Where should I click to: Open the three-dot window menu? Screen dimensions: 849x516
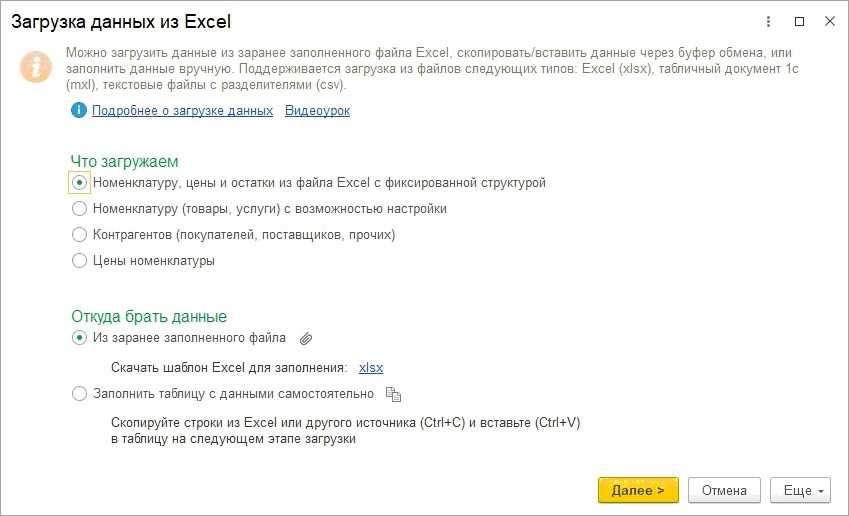768,20
